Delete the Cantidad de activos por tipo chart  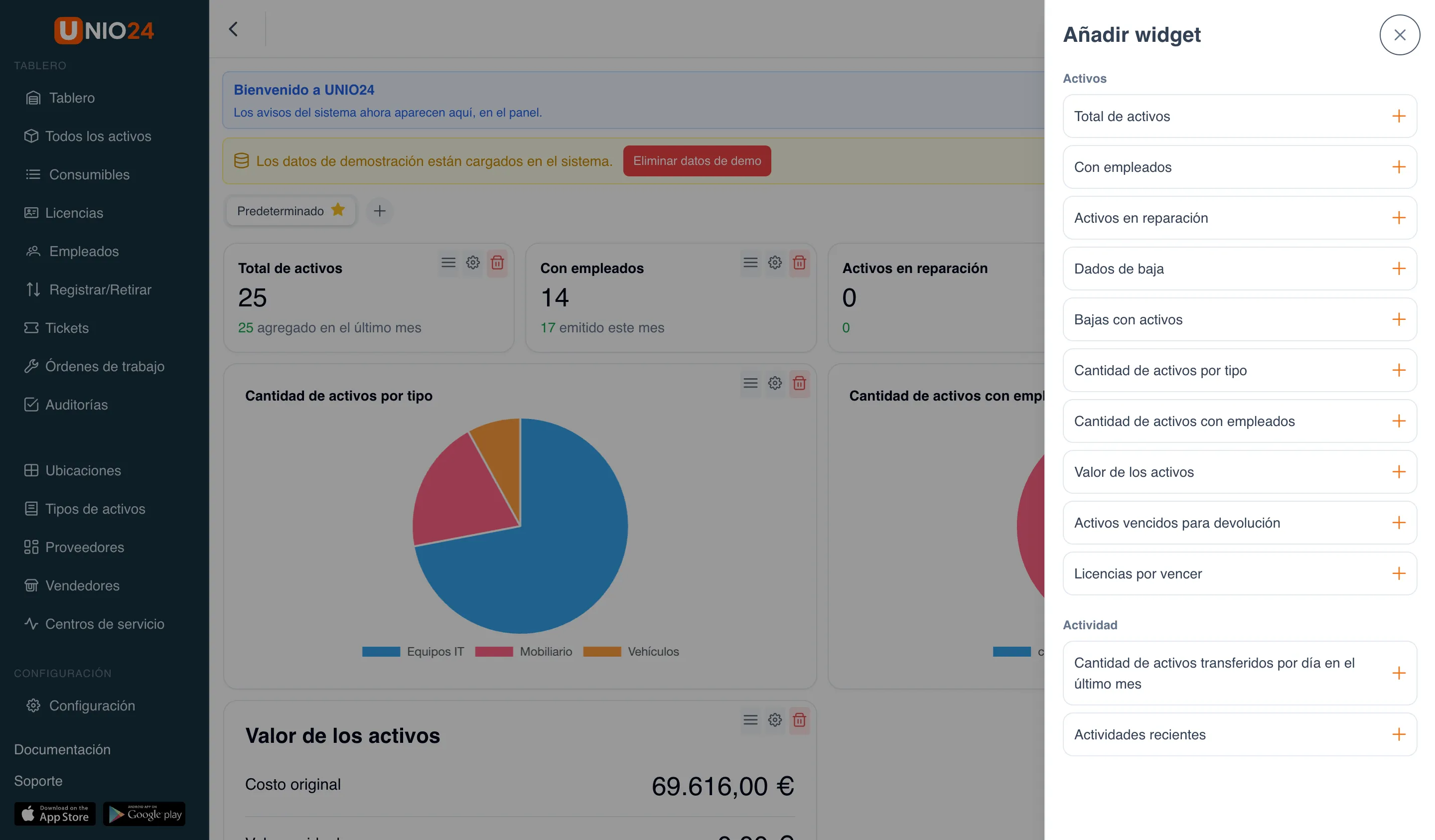pyautogui.click(x=799, y=383)
